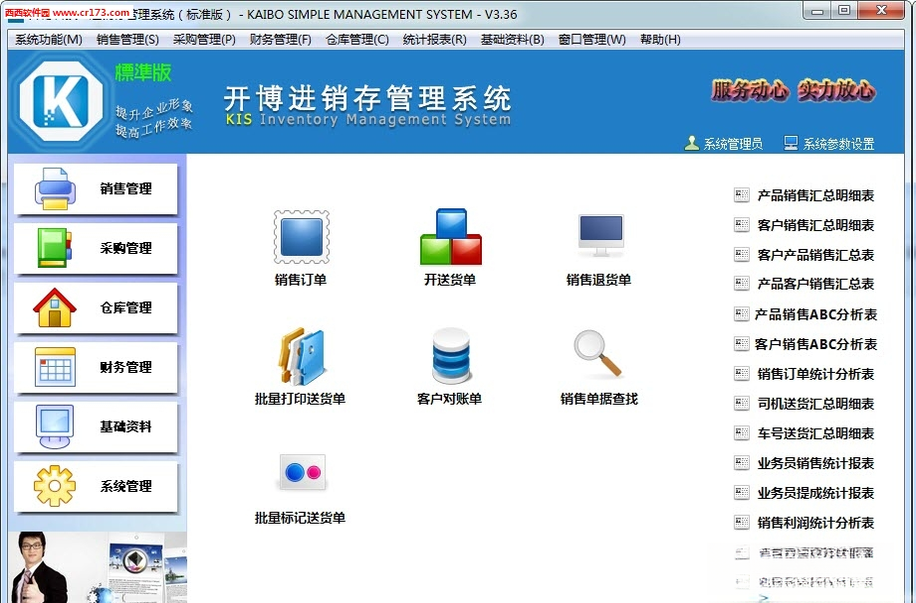Viewport: 916px width, 603px height.
Task: Click the report icon beside 客户产品销售汇总表
Action: [x=742, y=255]
